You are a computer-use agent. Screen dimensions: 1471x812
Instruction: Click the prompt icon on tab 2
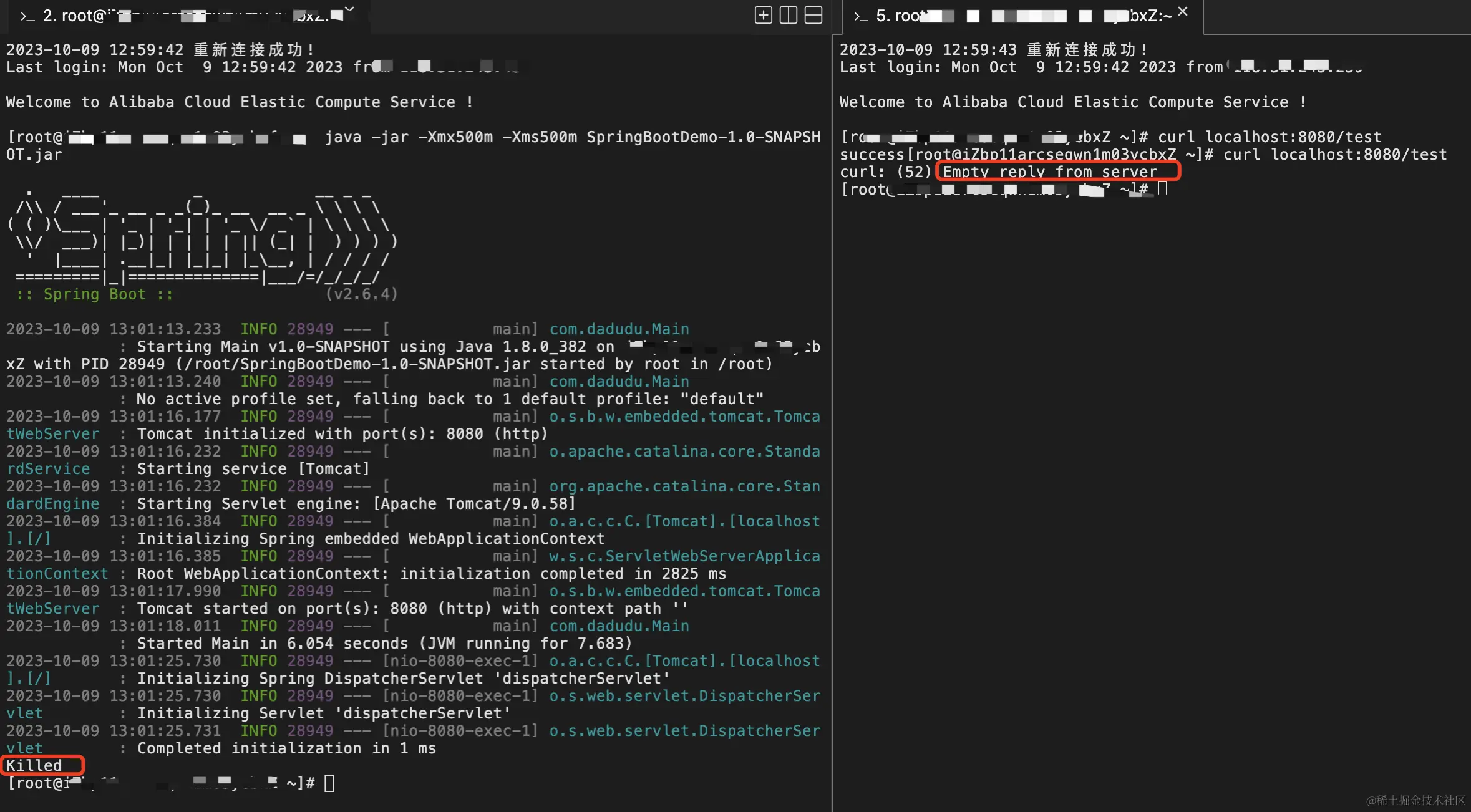coord(27,16)
